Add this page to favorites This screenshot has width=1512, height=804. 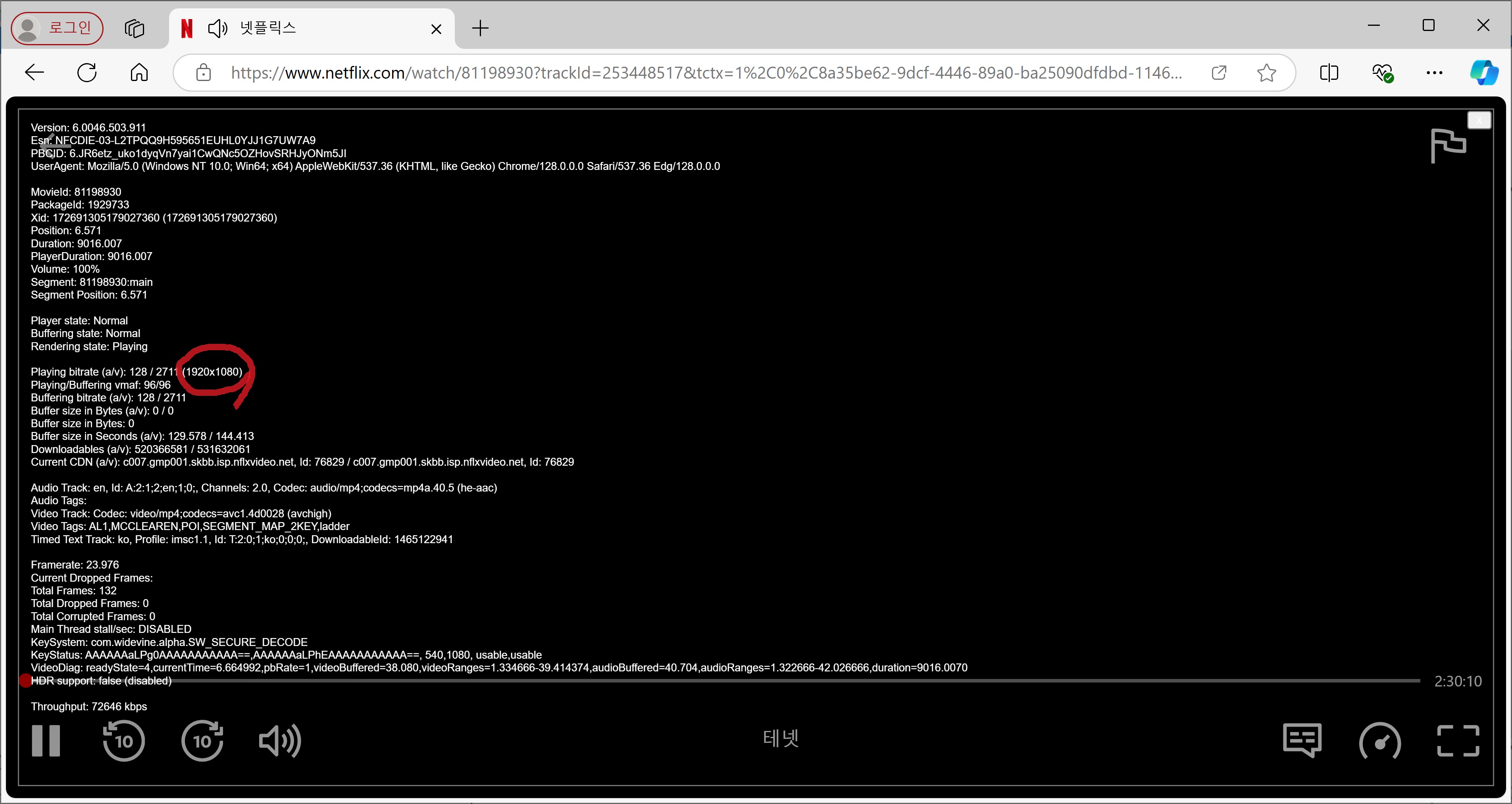1267,73
